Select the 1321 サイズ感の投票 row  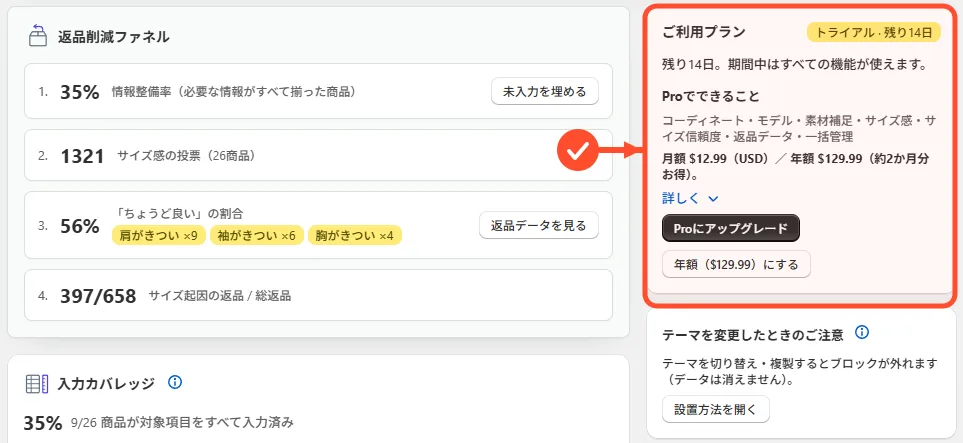(318, 155)
